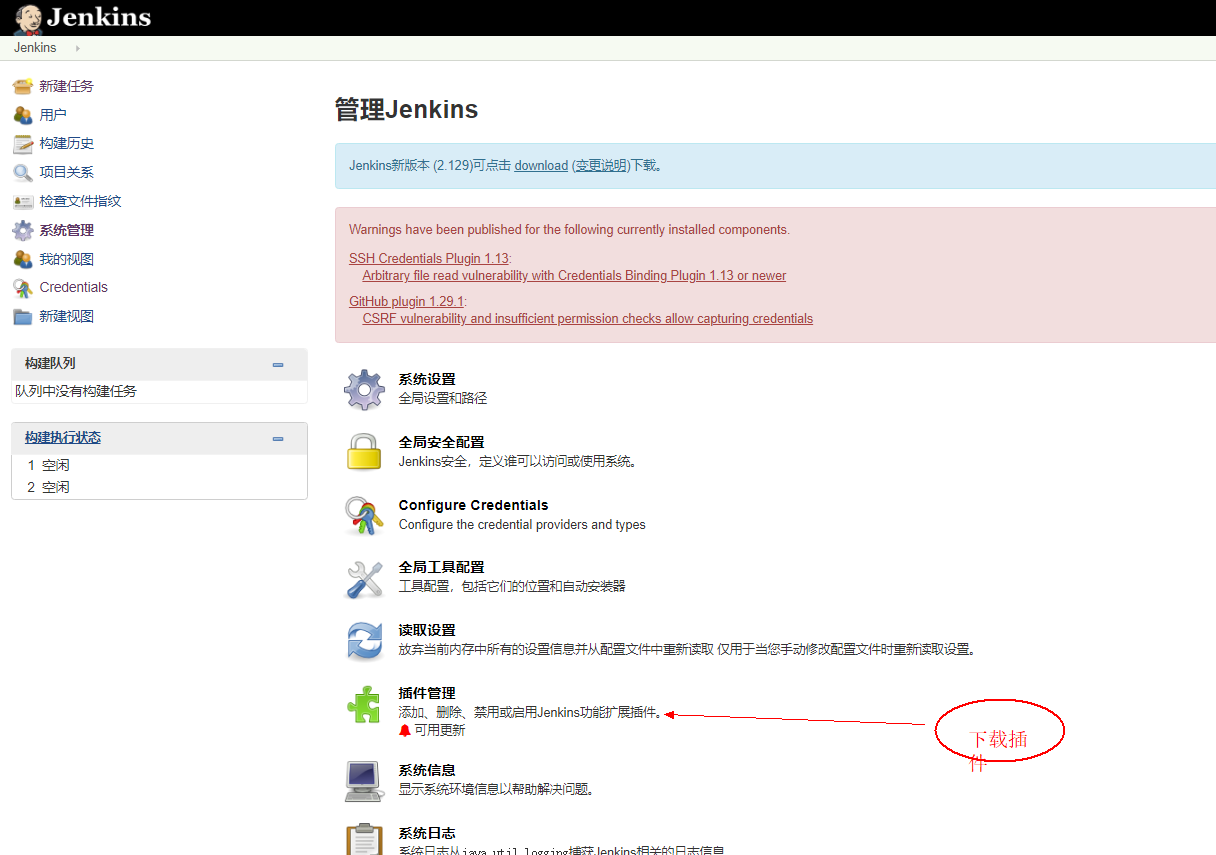Screen dimensions: 1216x855
Task: Open 插件管理 title link
Action: point(427,694)
